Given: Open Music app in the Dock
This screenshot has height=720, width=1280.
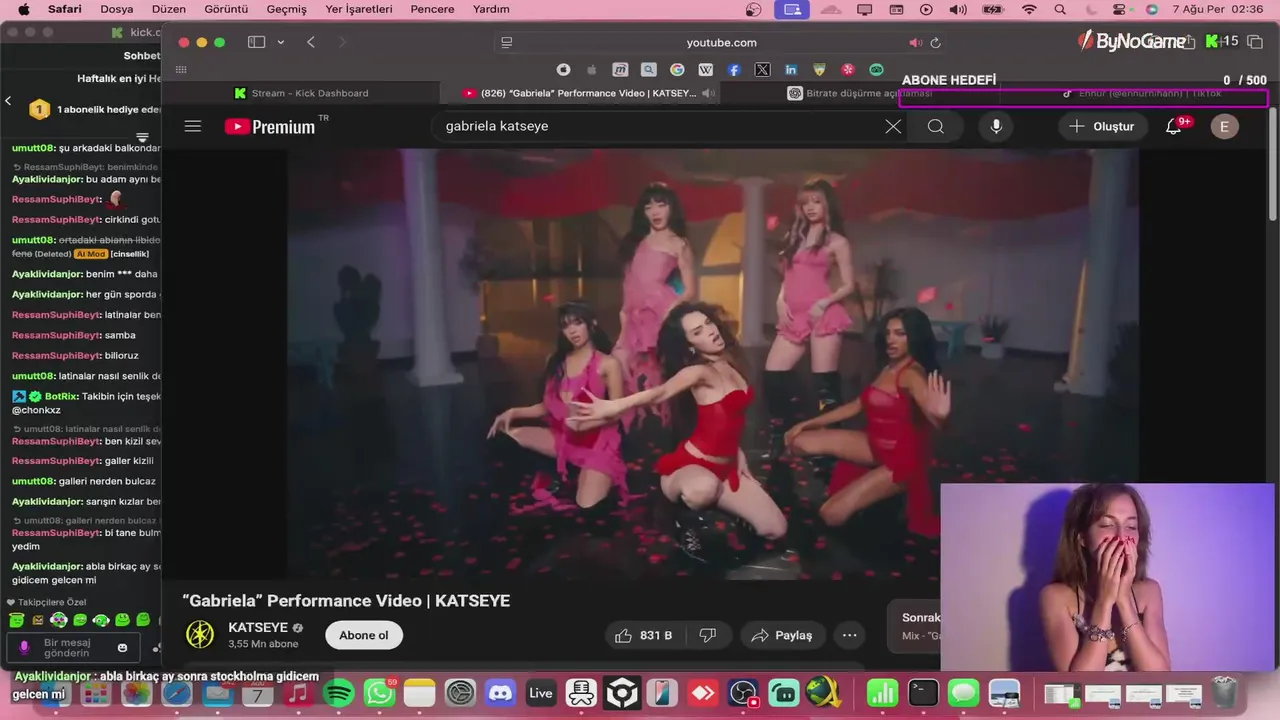Looking at the screenshot, I should (298, 692).
